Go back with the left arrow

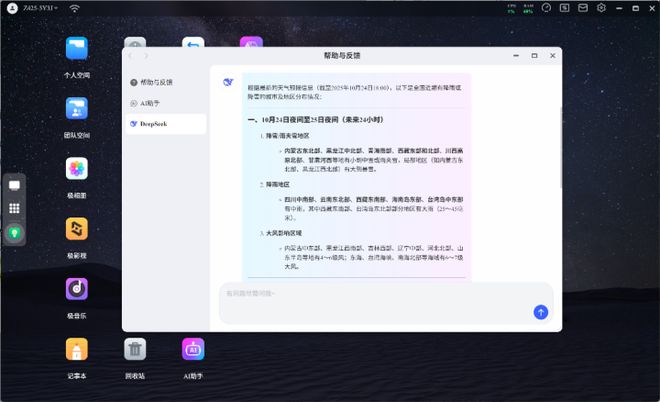[x=132, y=56]
